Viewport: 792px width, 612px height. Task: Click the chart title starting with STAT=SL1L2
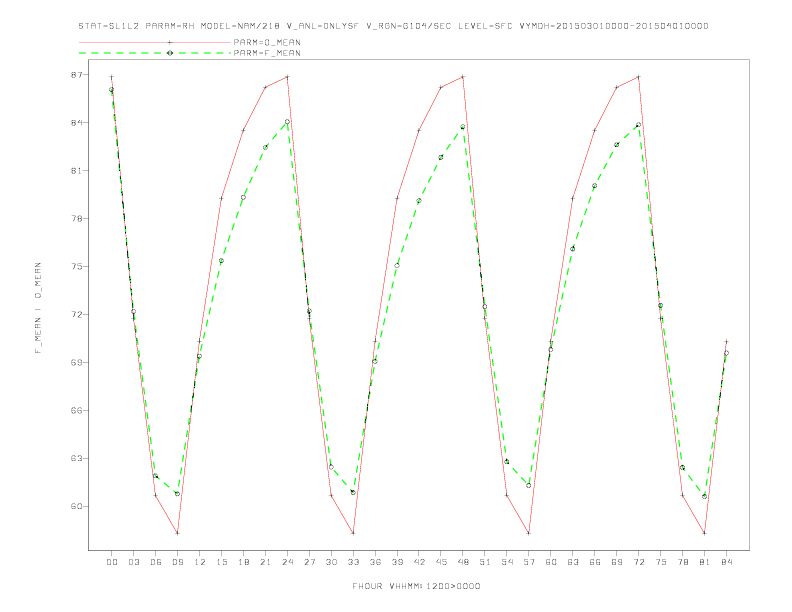pyautogui.click(x=393, y=26)
